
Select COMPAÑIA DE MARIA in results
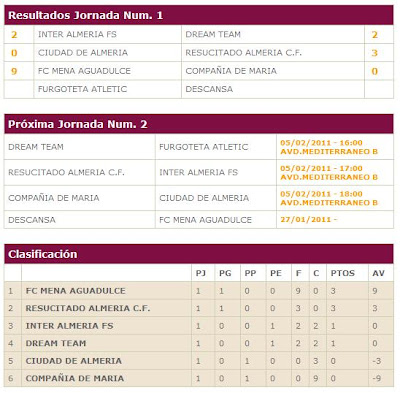pyautogui.click(x=231, y=71)
